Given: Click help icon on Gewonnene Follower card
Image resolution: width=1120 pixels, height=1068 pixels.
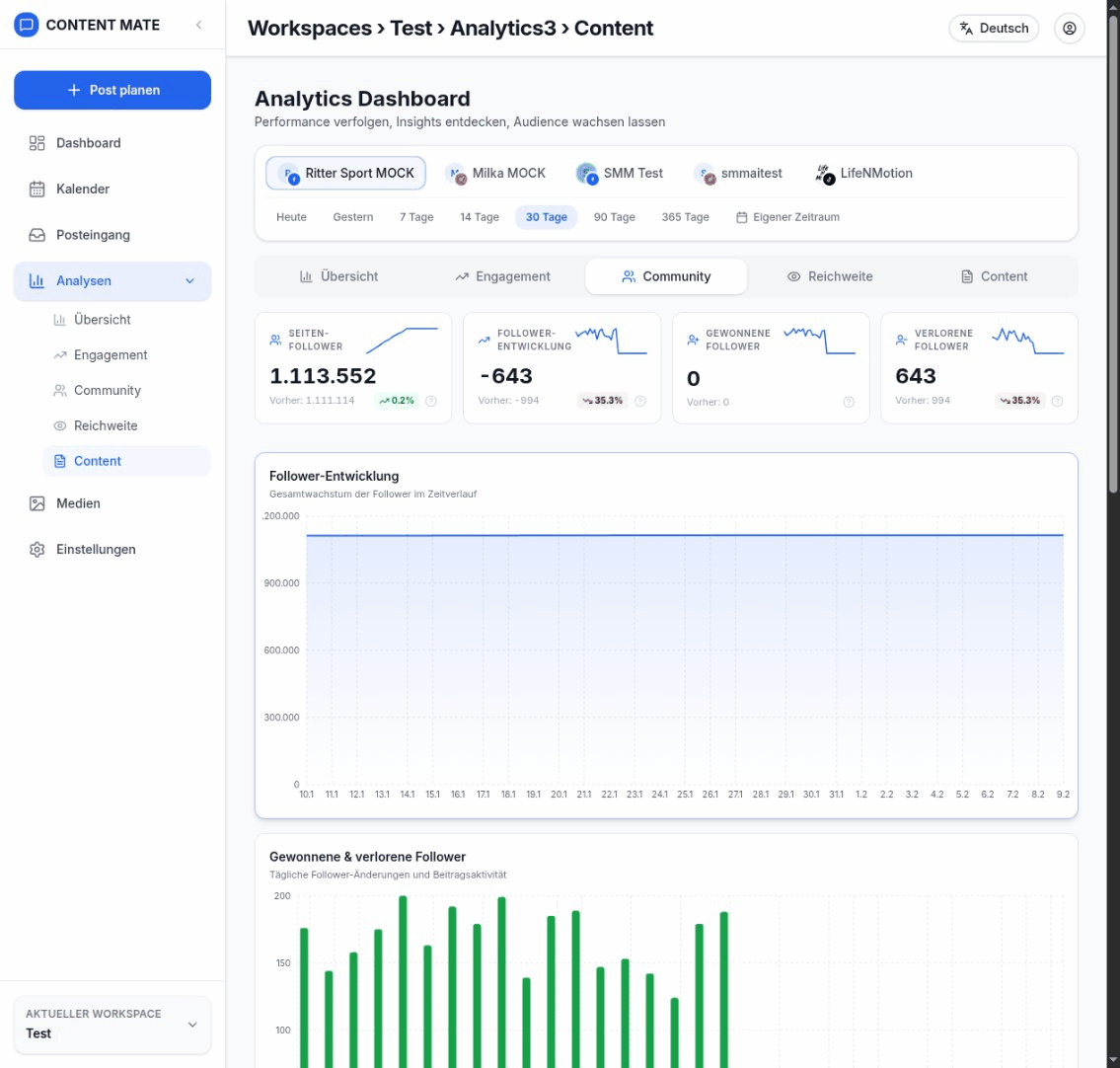Looking at the screenshot, I should point(849,402).
